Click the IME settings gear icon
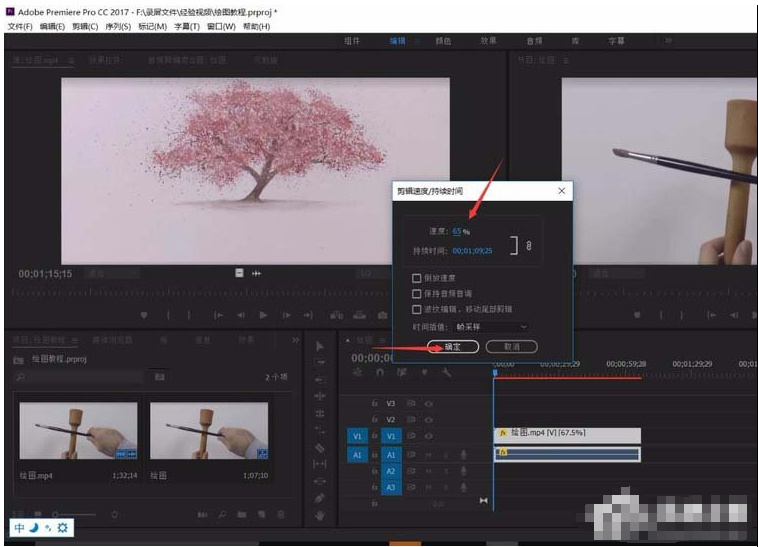Image resolution: width=758 pixels, height=547 pixels. coord(61,526)
